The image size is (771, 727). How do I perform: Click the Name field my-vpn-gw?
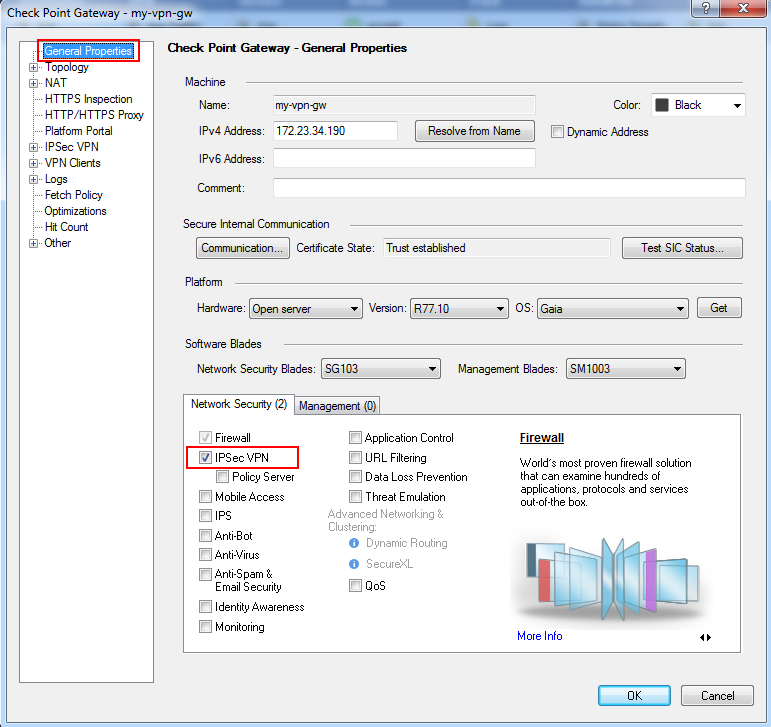tap(404, 105)
